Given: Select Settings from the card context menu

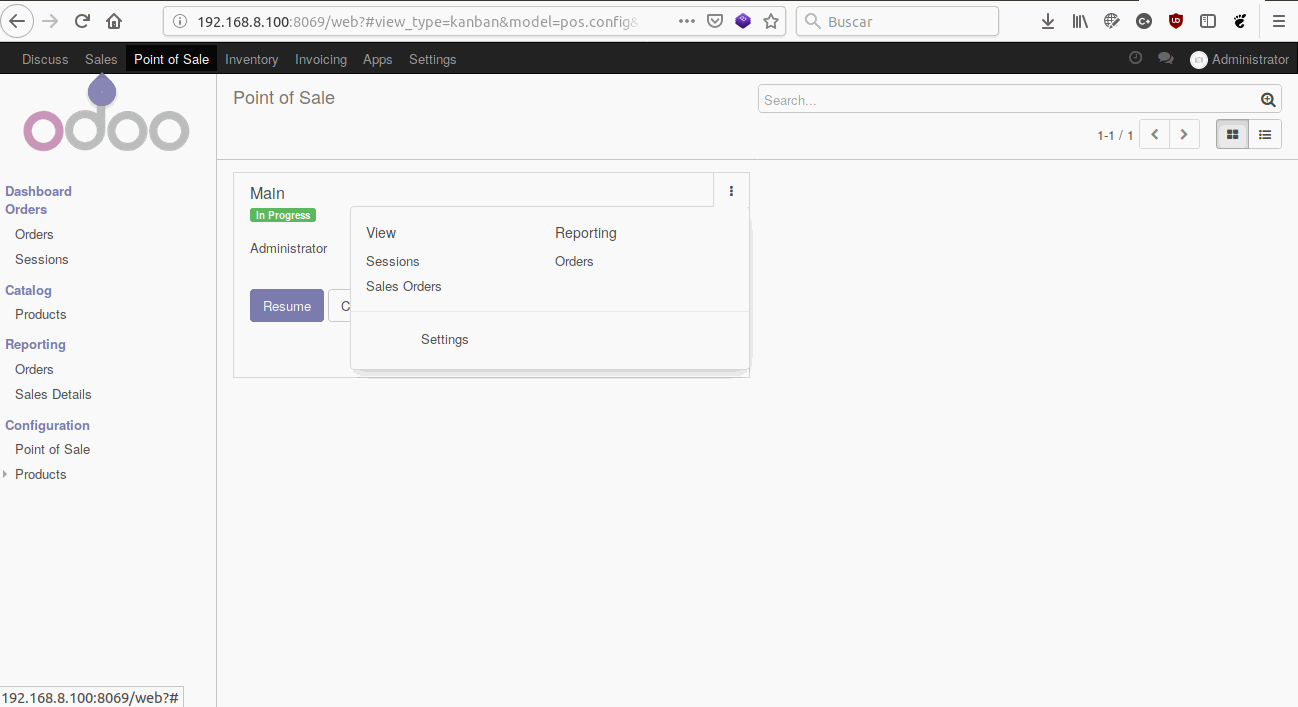Looking at the screenshot, I should coord(444,339).
